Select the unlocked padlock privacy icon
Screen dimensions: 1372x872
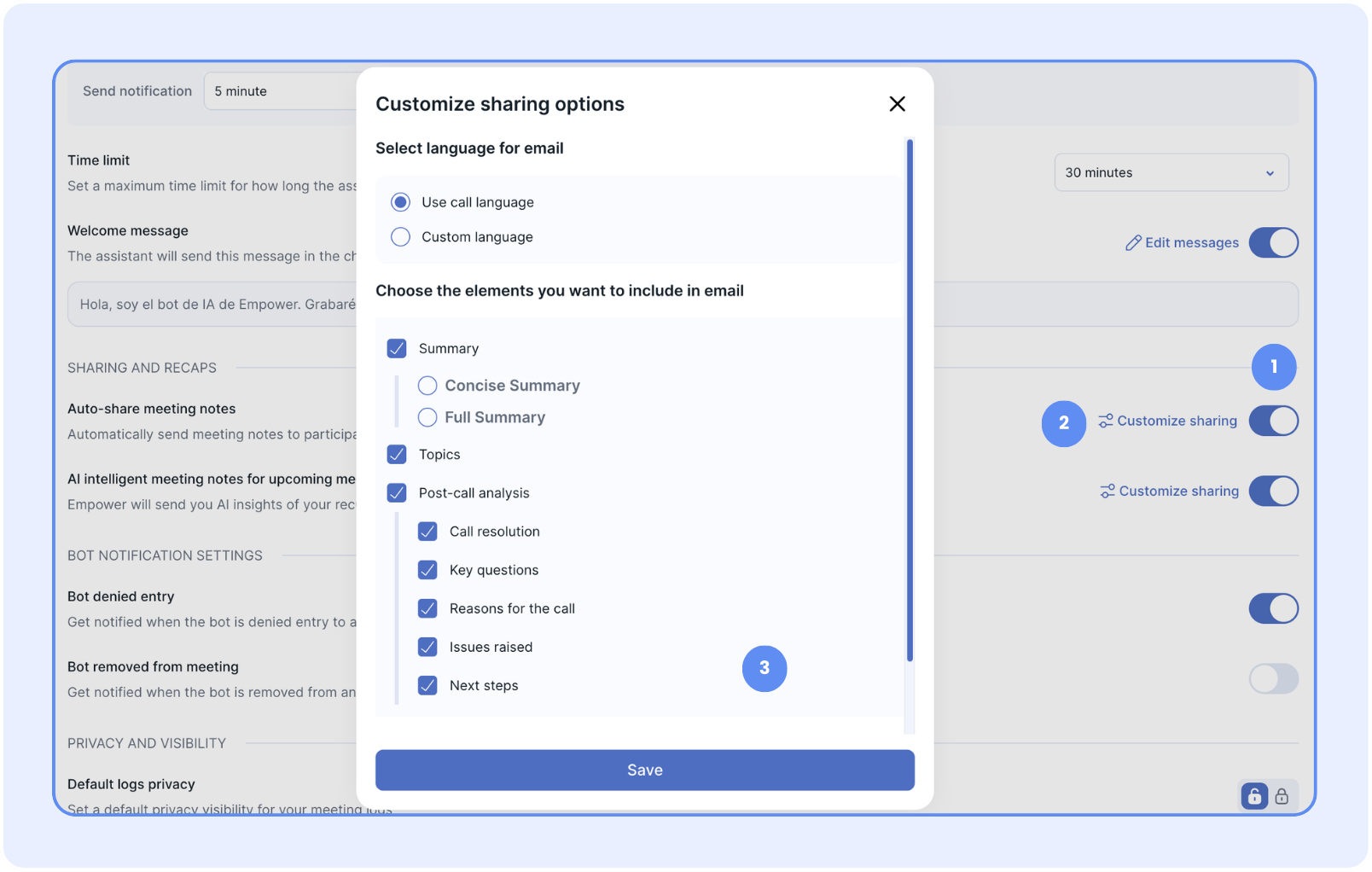click(1253, 796)
